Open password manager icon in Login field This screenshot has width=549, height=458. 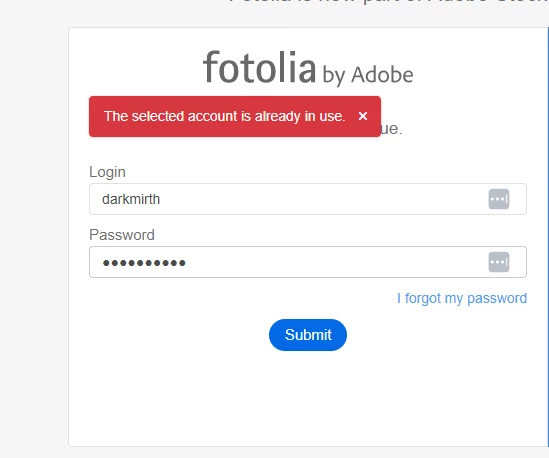pyautogui.click(x=499, y=199)
